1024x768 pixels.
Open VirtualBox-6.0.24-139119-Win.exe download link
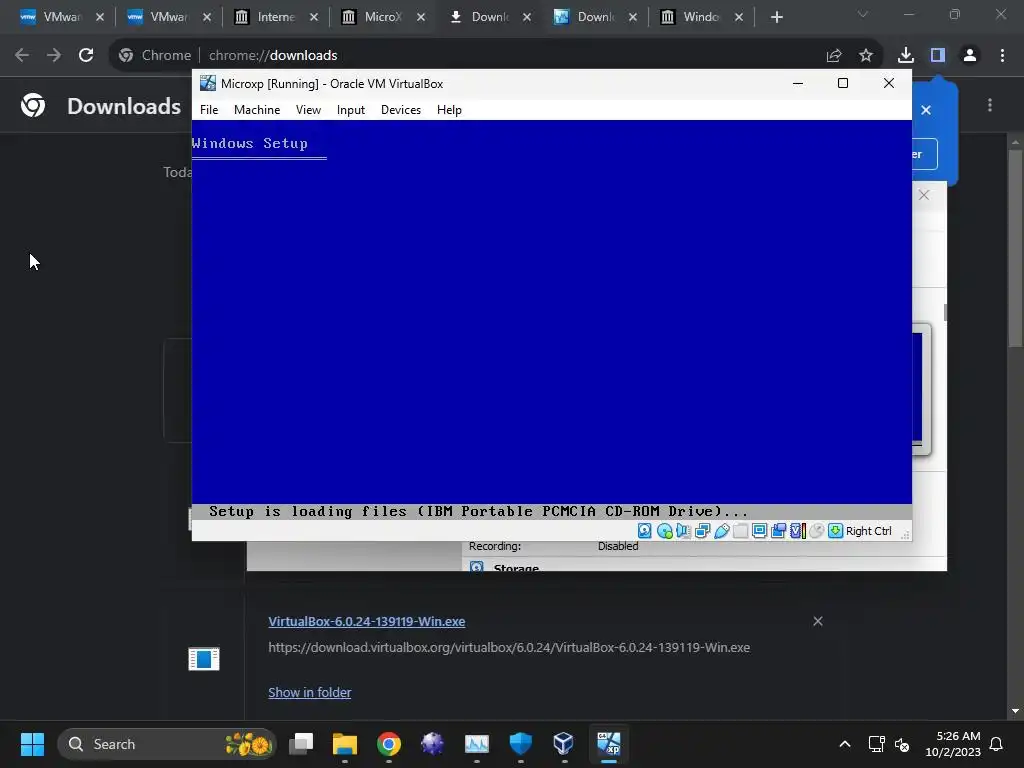coord(367,622)
